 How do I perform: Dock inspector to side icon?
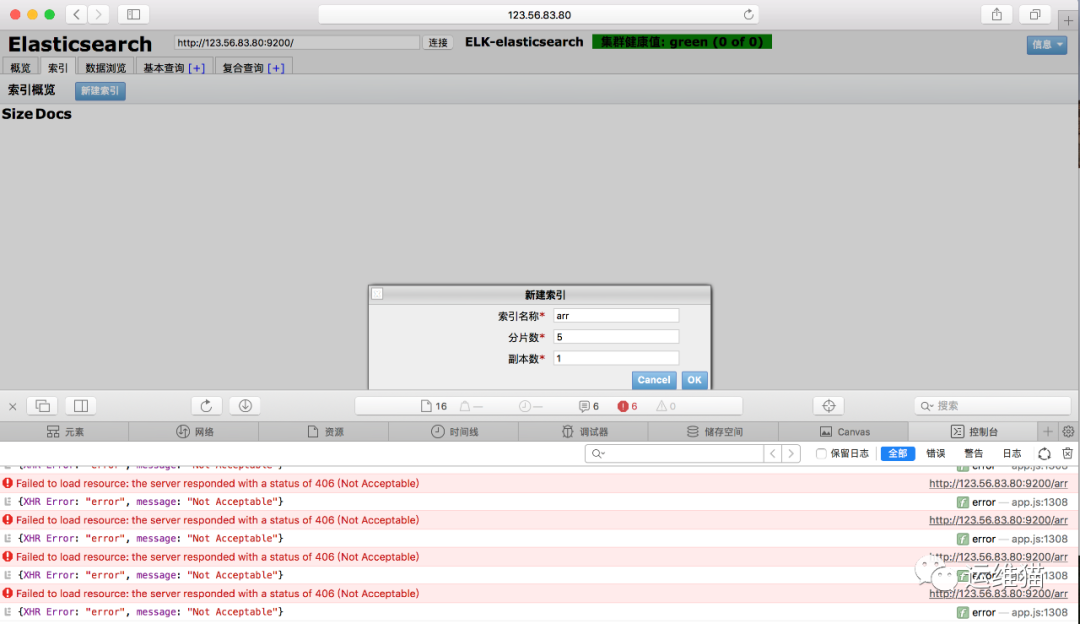click(x=81, y=406)
